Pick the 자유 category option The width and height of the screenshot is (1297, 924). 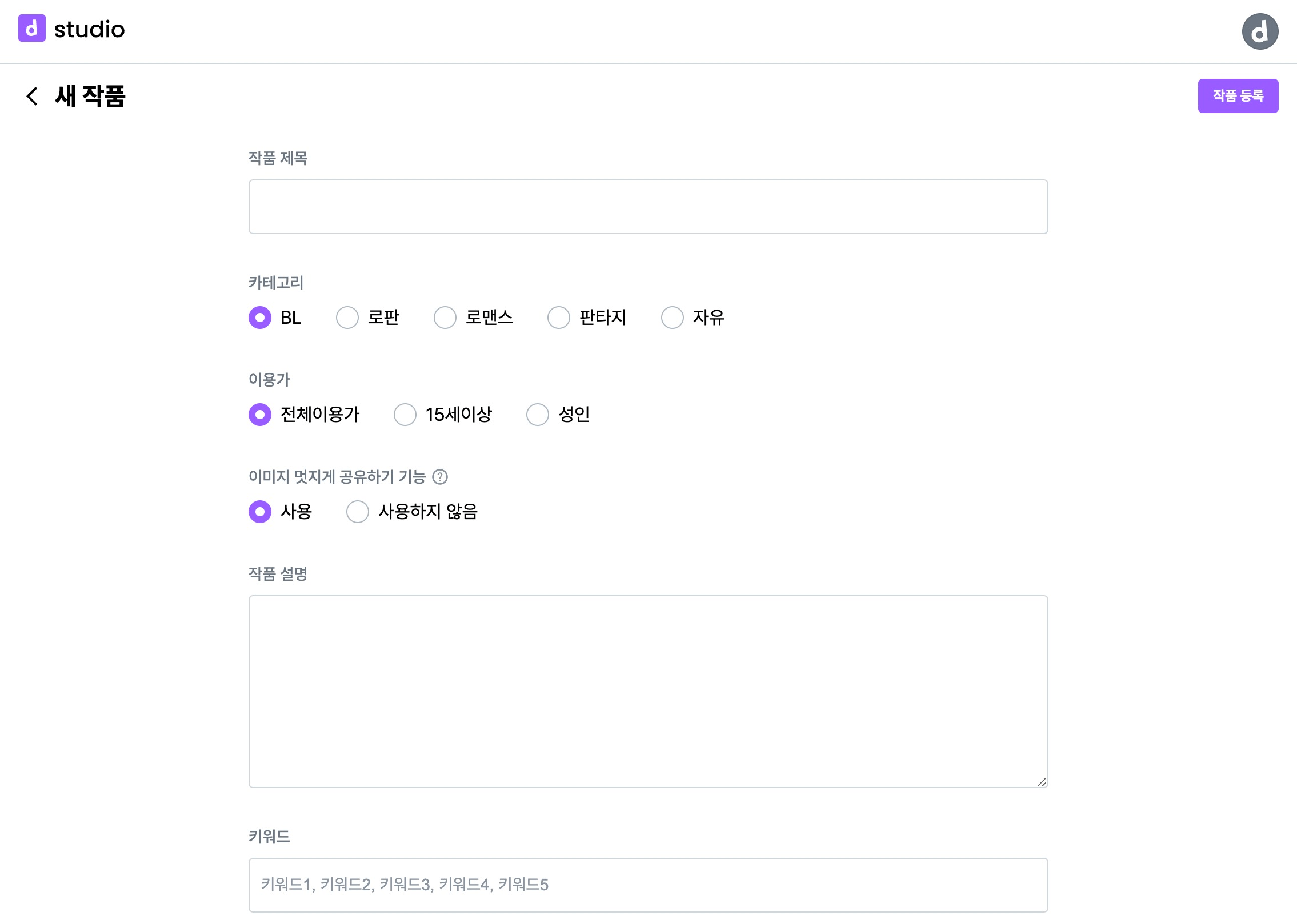tap(672, 318)
